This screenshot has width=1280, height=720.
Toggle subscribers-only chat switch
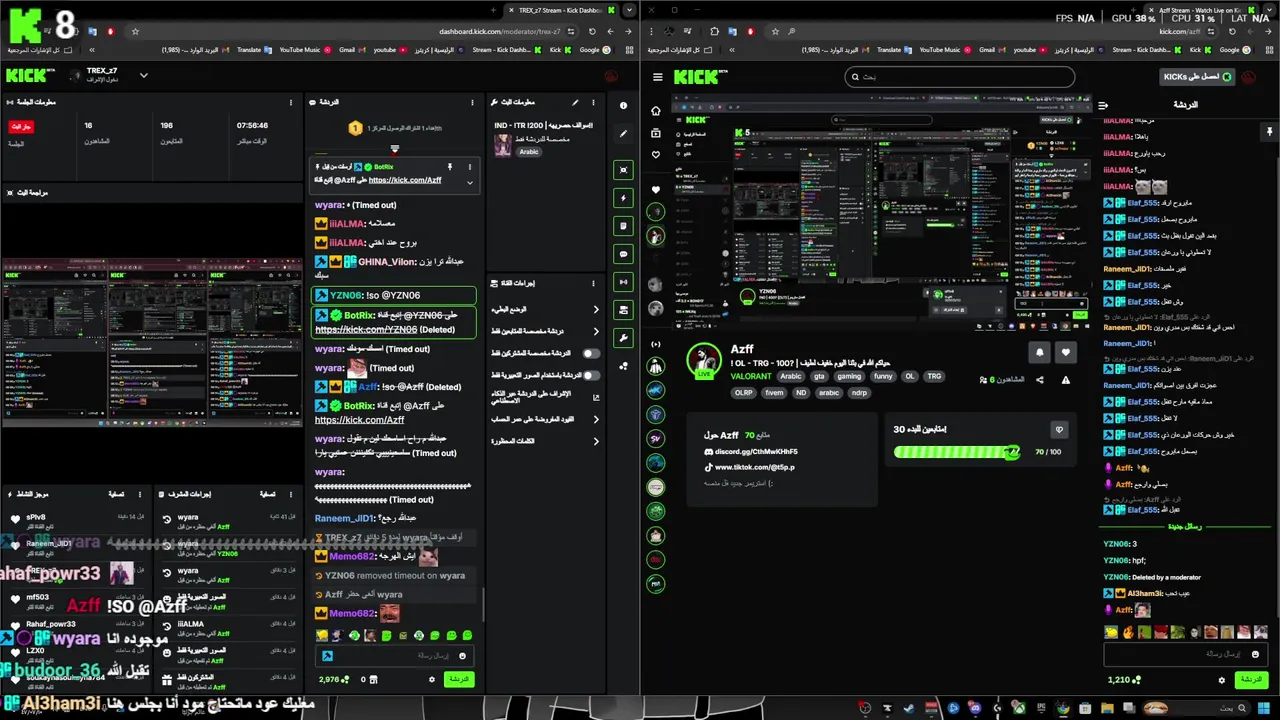pyautogui.click(x=592, y=353)
